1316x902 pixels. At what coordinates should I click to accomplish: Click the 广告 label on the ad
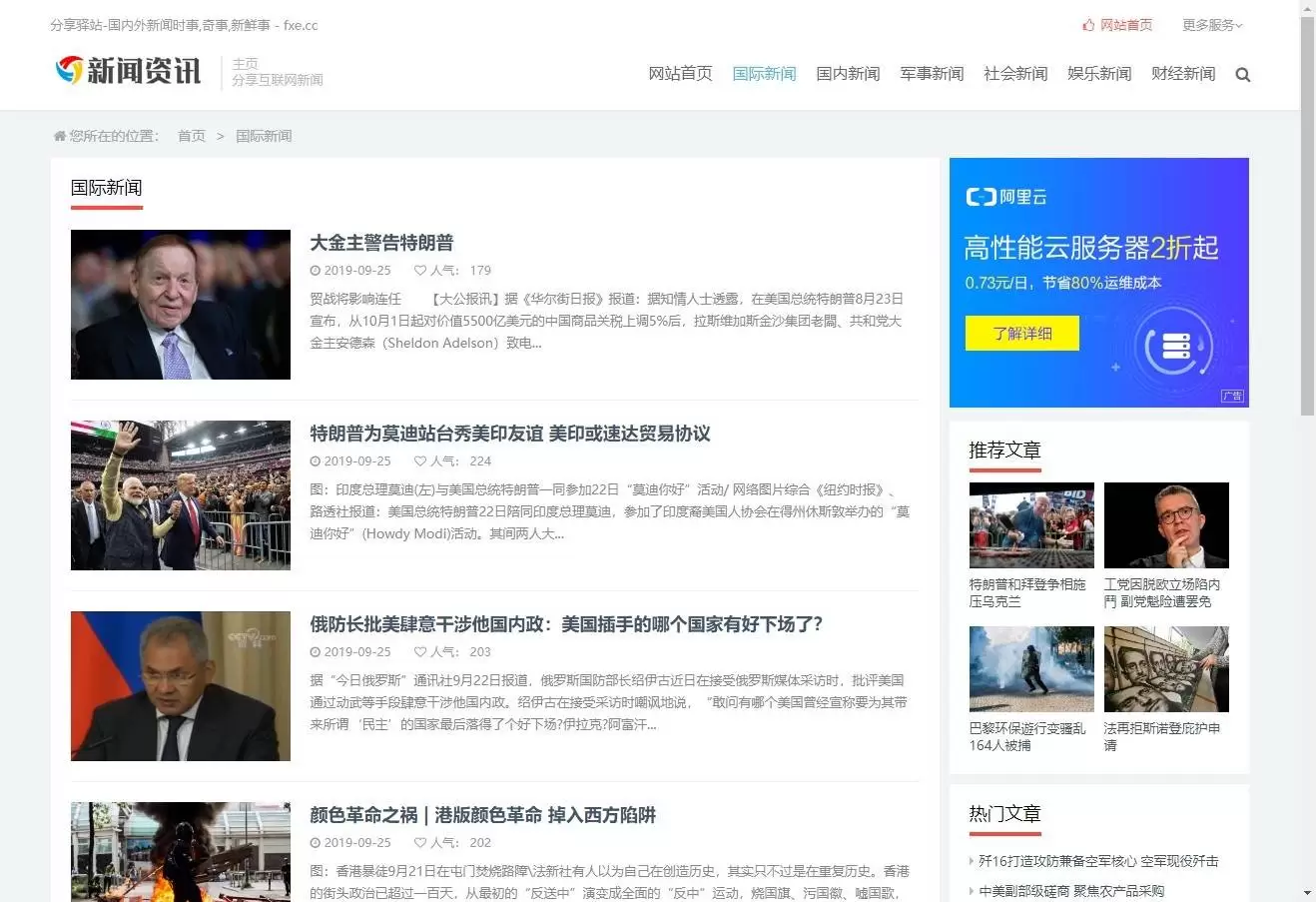click(x=1233, y=397)
